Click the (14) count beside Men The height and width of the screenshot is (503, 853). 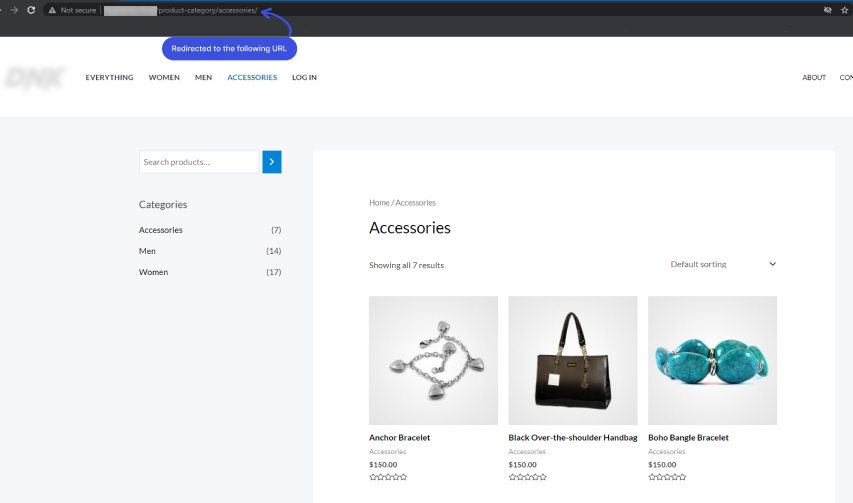274,251
